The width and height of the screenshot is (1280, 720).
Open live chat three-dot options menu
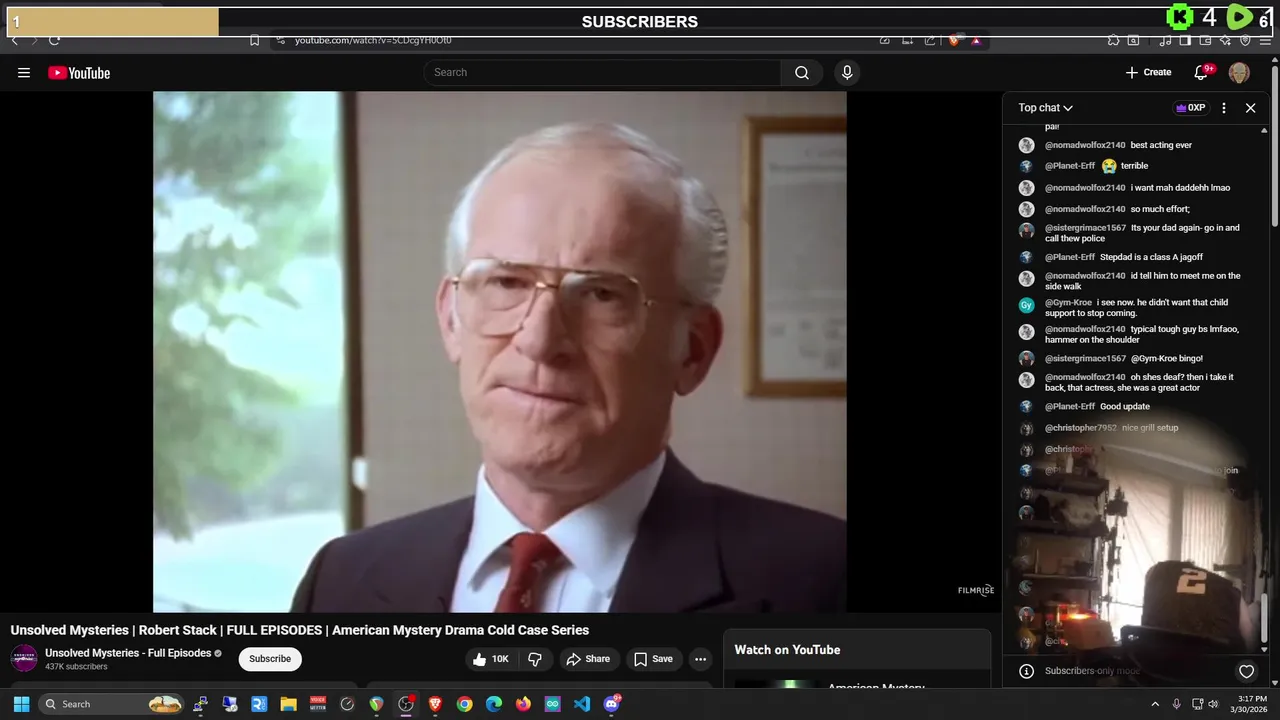point(1224,108)
